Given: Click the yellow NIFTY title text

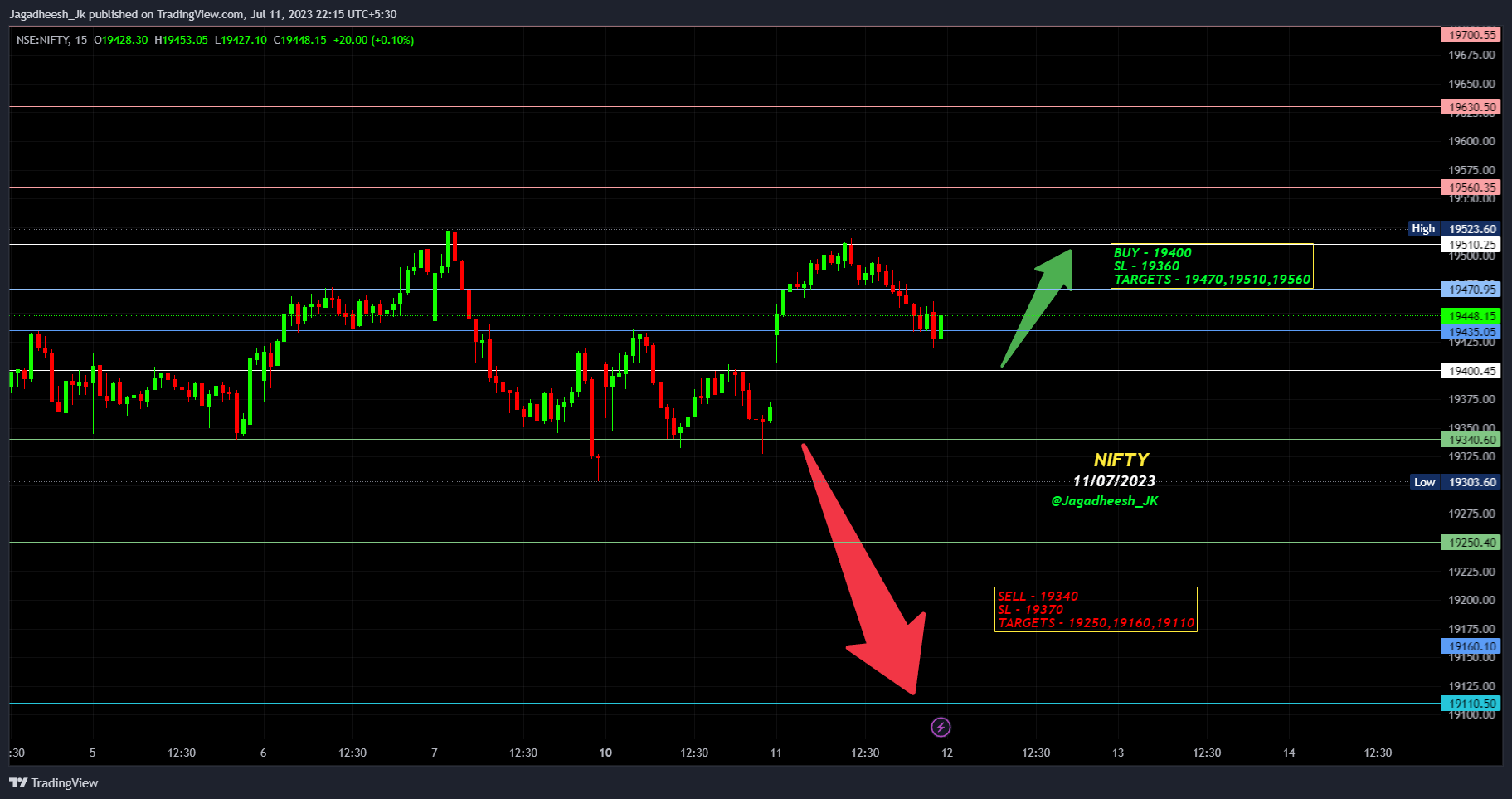Looking at the screenshot, I should pos(1121,460).
